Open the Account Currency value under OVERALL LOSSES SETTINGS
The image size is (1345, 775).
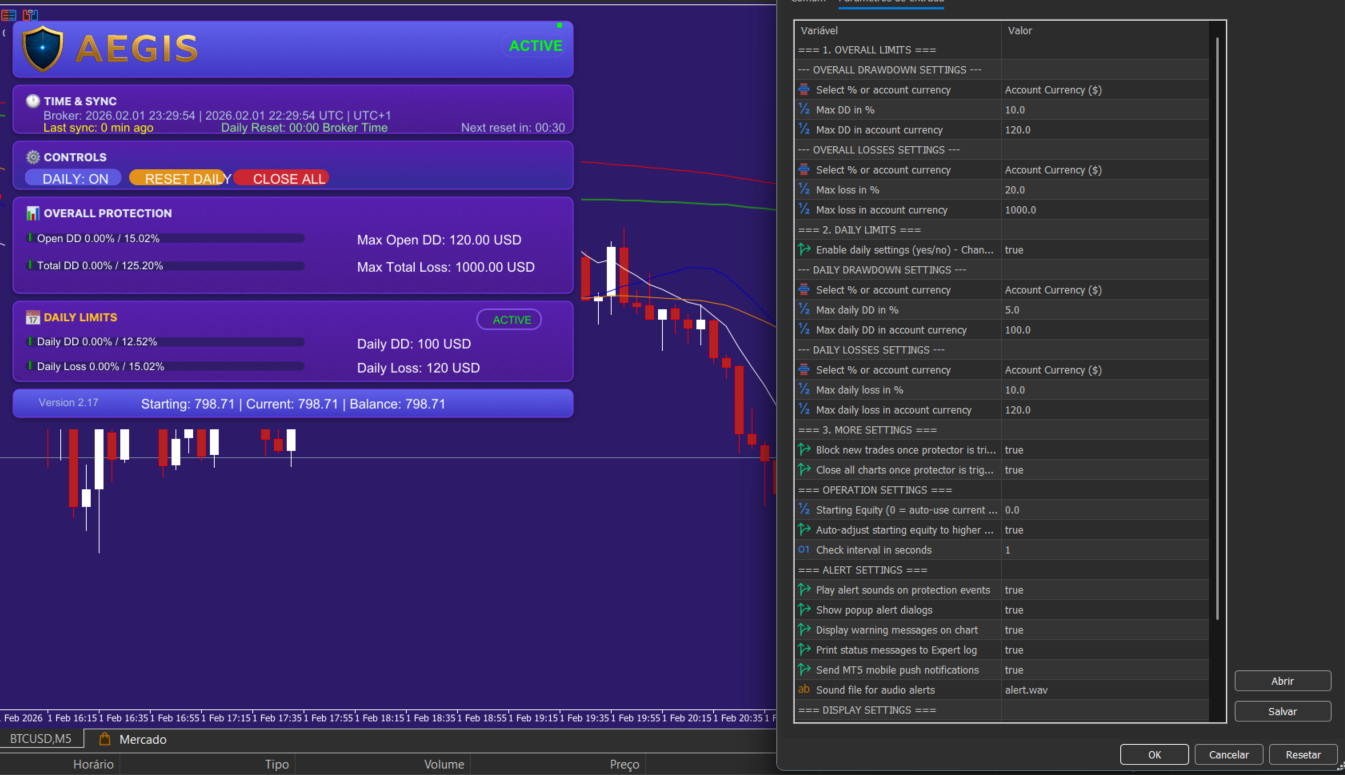click(1105, 170)
